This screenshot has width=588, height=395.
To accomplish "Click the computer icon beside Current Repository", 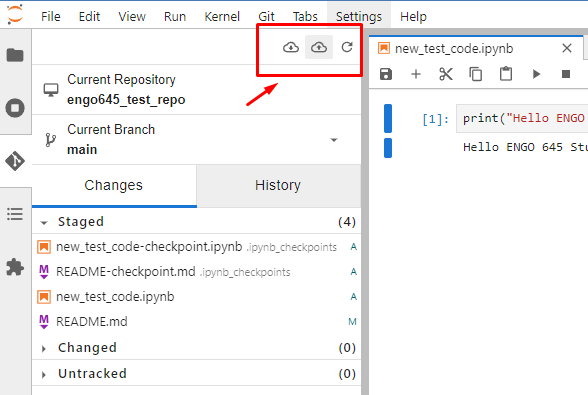I will (x=51, y=90).
